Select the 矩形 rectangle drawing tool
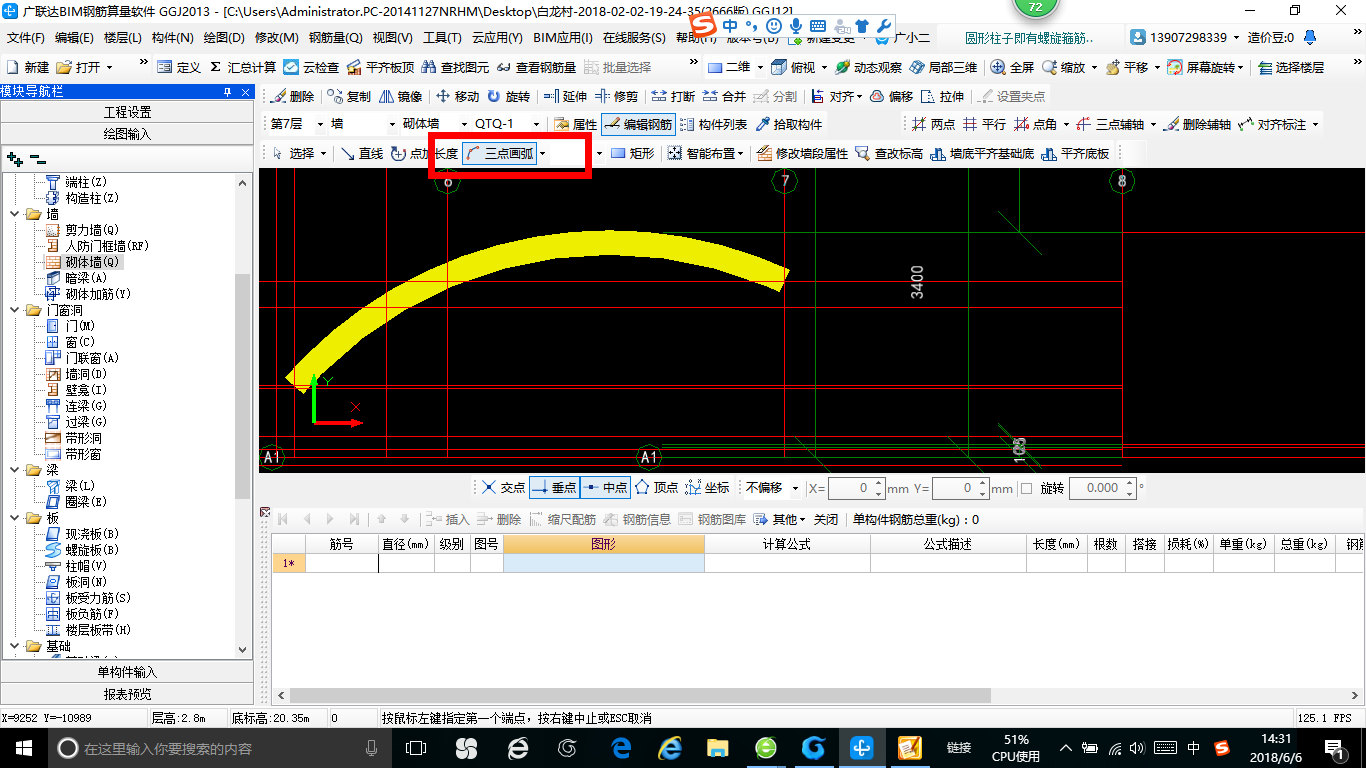Image resolution: width=1366 pixels, height=768 pixels. click(632, 154)
